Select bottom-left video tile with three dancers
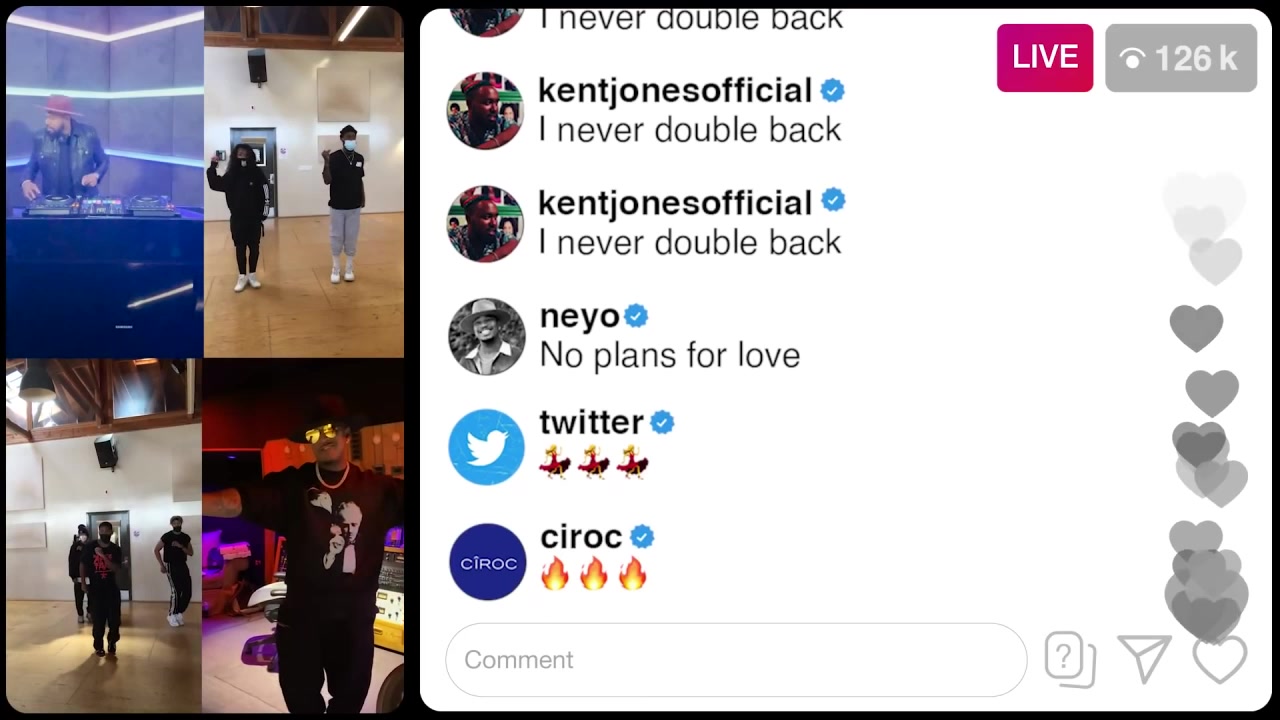This screenshot has height=720, width=1280. pos(104,535)
